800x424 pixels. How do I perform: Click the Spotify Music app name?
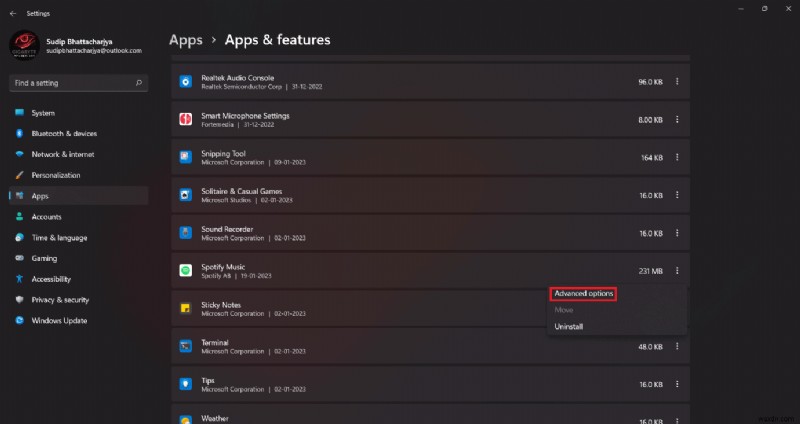[x=223, y=267]
